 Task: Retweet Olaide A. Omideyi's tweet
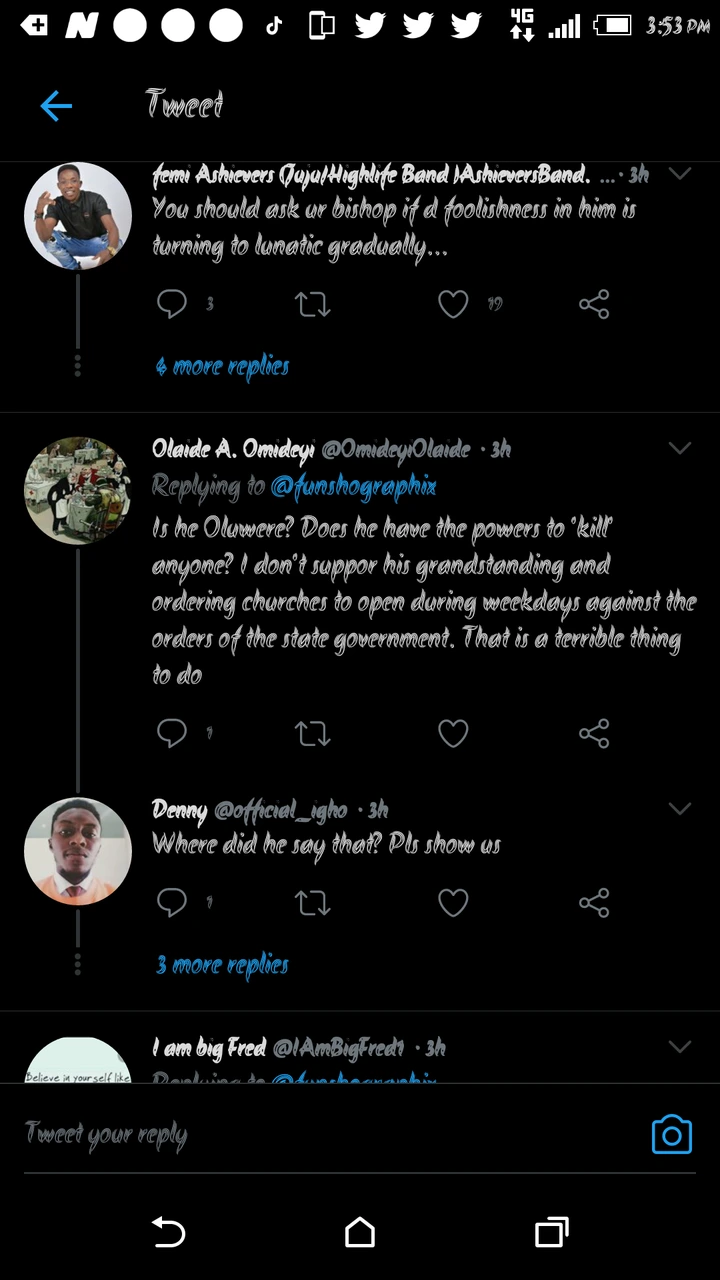click(x=313, y=734)
